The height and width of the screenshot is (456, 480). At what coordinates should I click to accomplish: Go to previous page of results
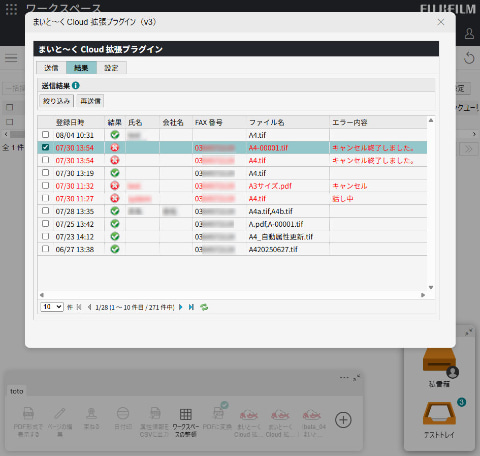(89, 307)
